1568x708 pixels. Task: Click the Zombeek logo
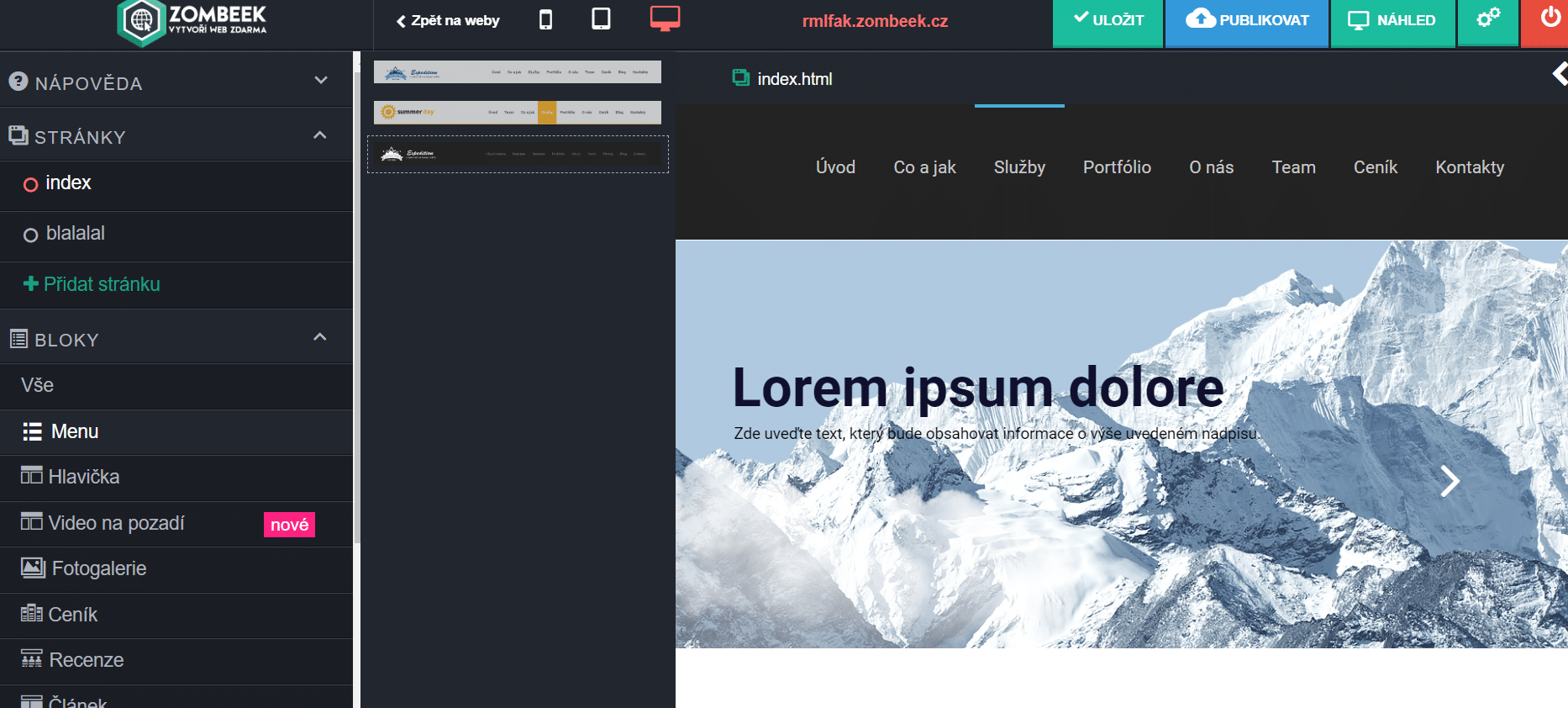(192, 22)
